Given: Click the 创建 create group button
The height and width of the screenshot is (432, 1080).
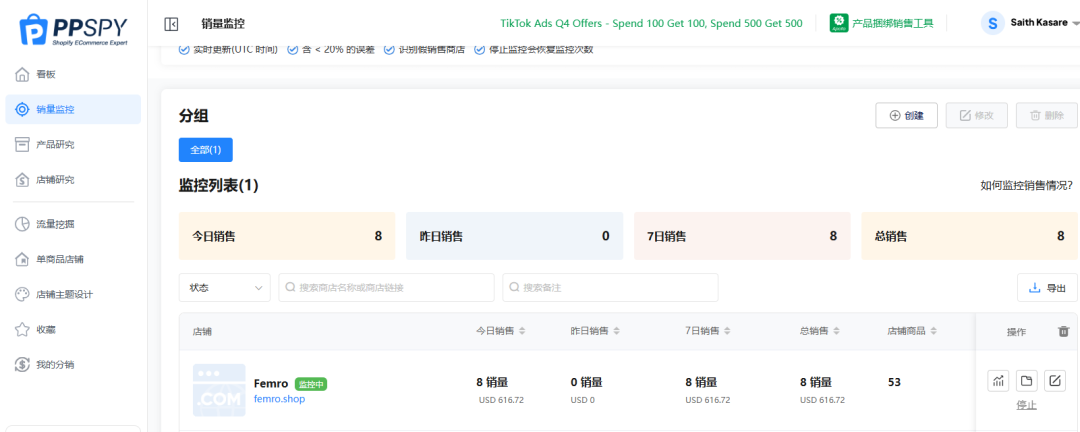Looking at the screenshot, I should (x=906, y=116).
